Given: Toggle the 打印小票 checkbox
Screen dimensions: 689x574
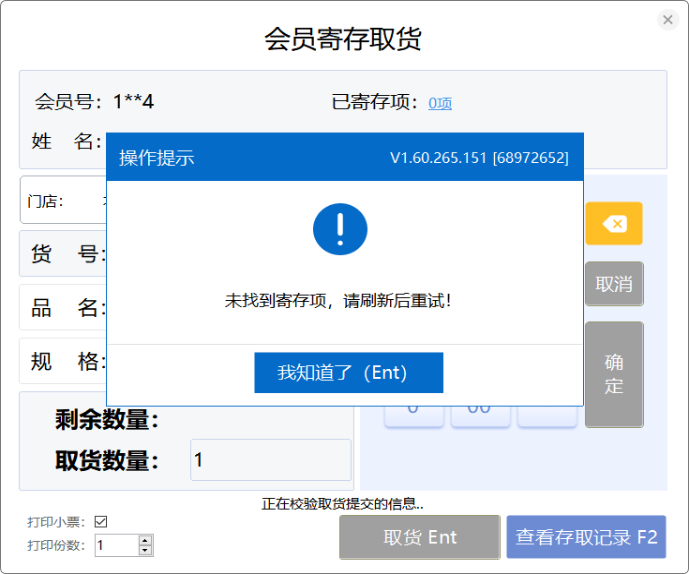Looking at the screenshot, I should 100,522.
